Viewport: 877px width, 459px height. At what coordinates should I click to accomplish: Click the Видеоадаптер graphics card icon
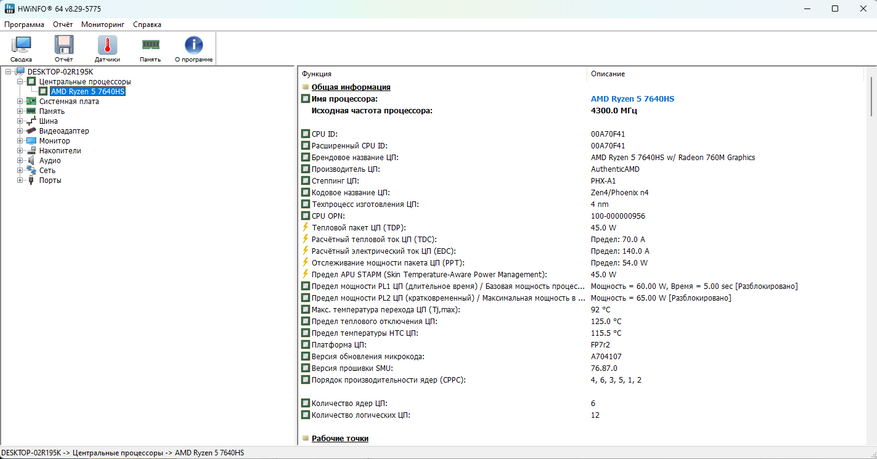[31, 131]
